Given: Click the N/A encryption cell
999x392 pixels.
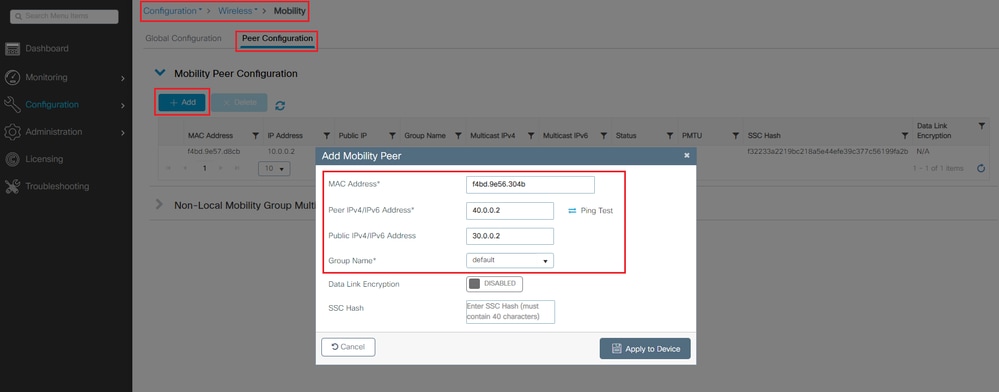Looking at the screenshot, I should pos(923,152).
